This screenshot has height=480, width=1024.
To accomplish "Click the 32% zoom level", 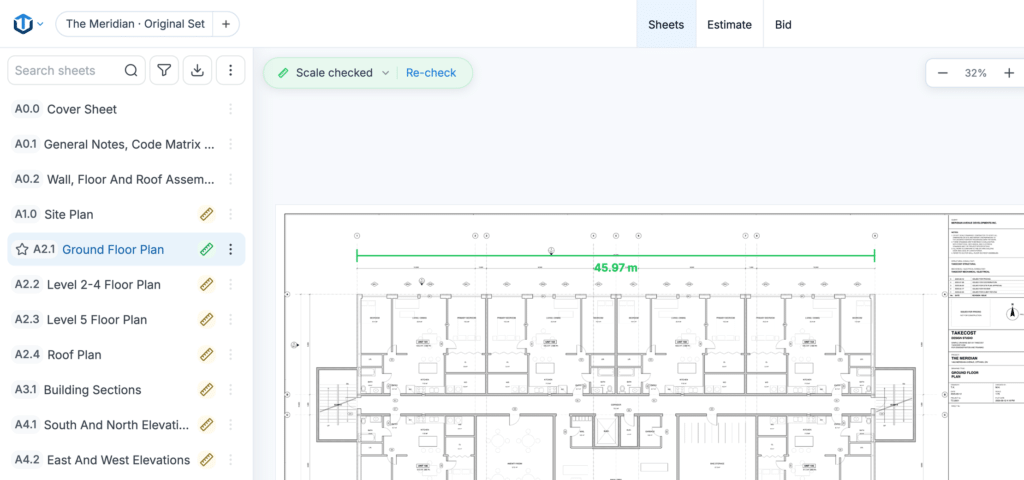I will pos(976,73).
